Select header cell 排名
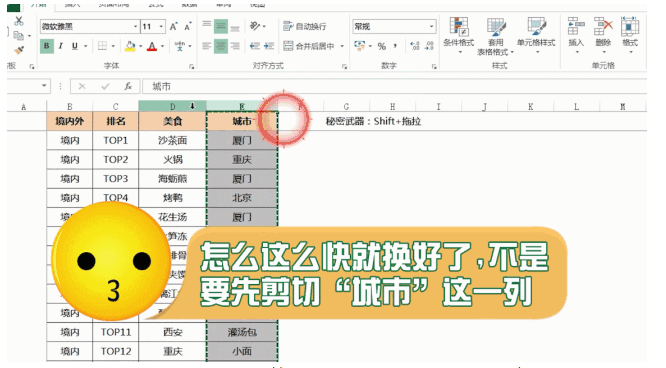666x368 pixels. (x=116, y=121)
